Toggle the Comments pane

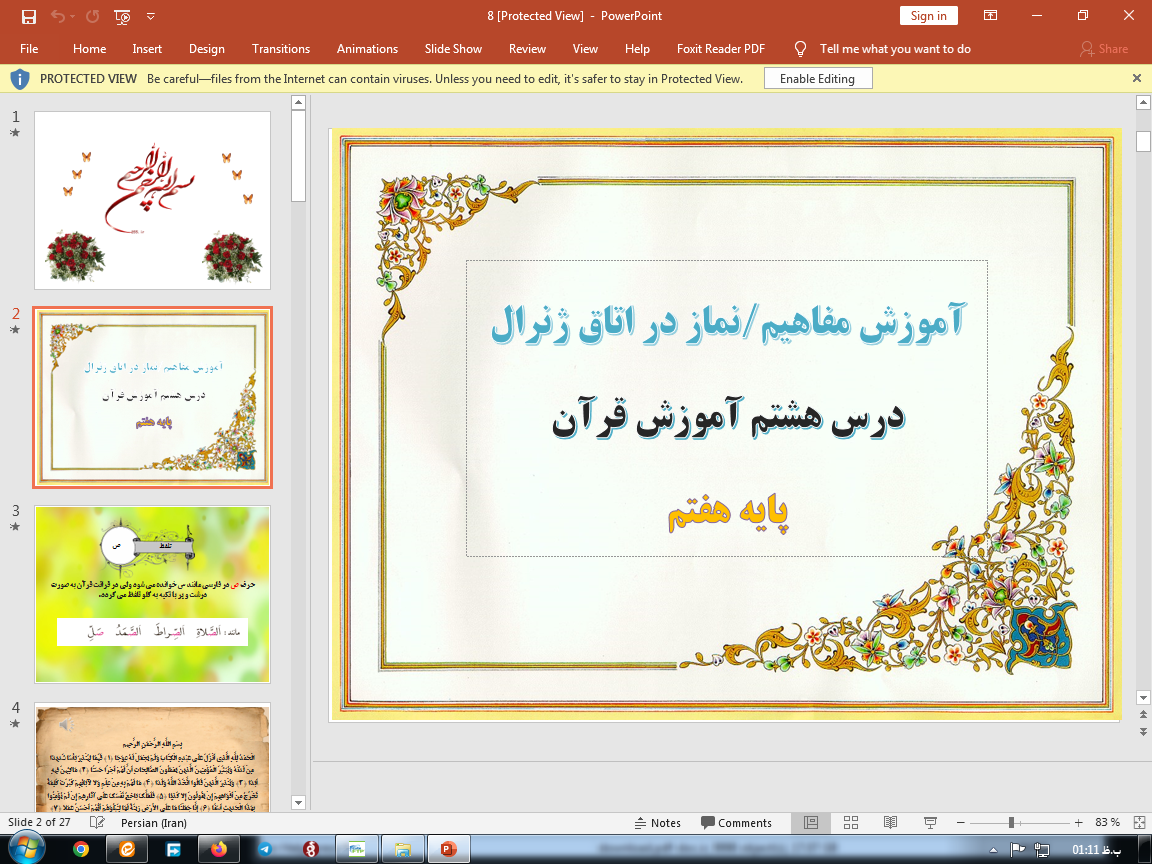click(736, 823)
